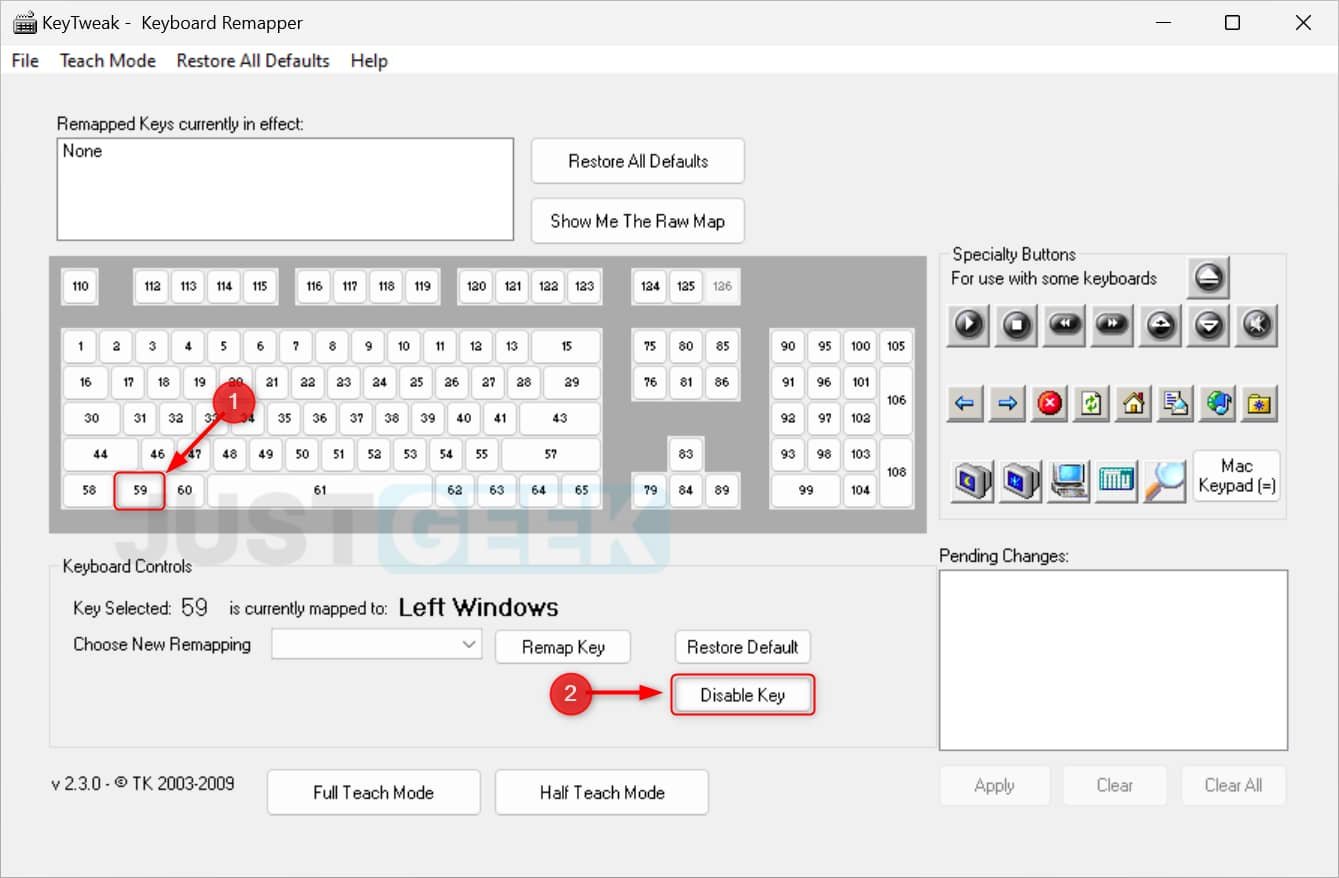The width and height of the screenshot is (1339, 878).
Task: Select key 60 on the keyboard map
Action: pyautogui.click(x=185, y=490)
